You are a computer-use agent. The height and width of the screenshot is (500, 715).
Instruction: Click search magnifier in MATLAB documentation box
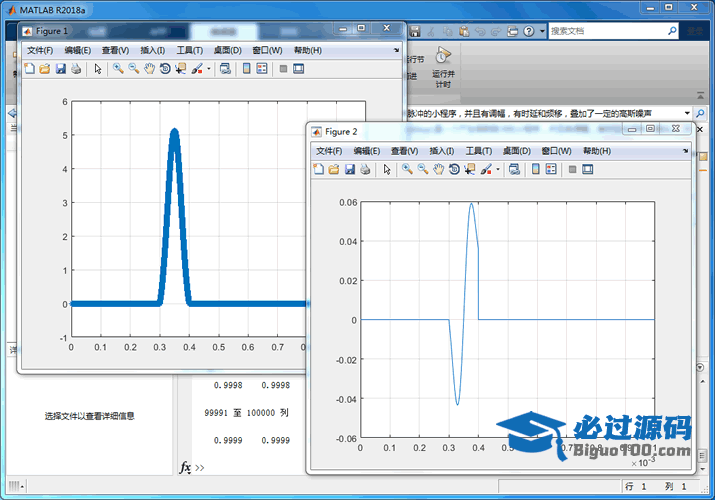point(672,31)
